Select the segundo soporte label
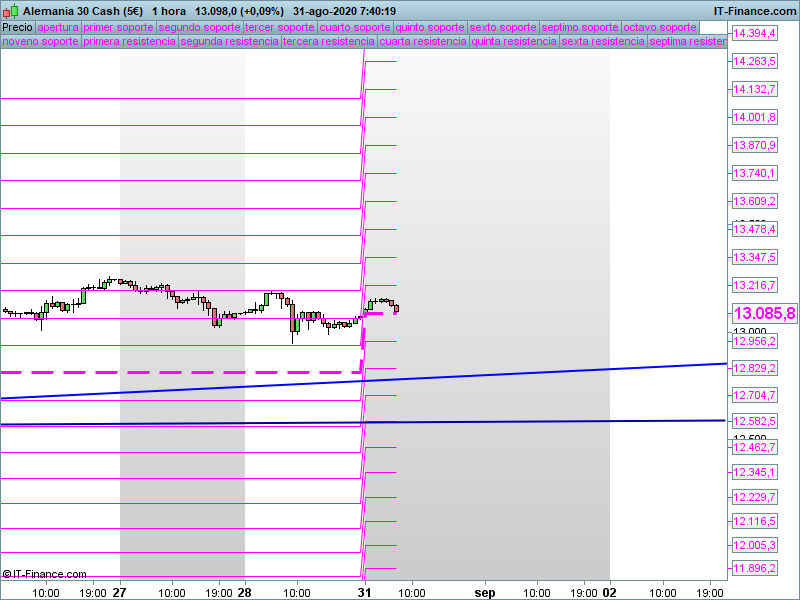 pyautogui.click(x=199, y=27)
